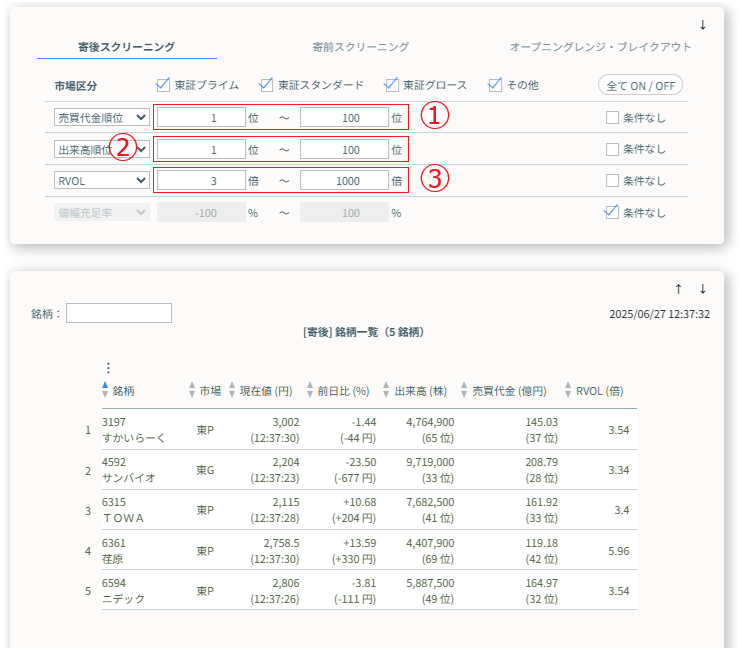Image resolution: width=740 pixels, height=648 pixels.
Task: Open the three-dot menu above the table
Action: tap(108, 368)
